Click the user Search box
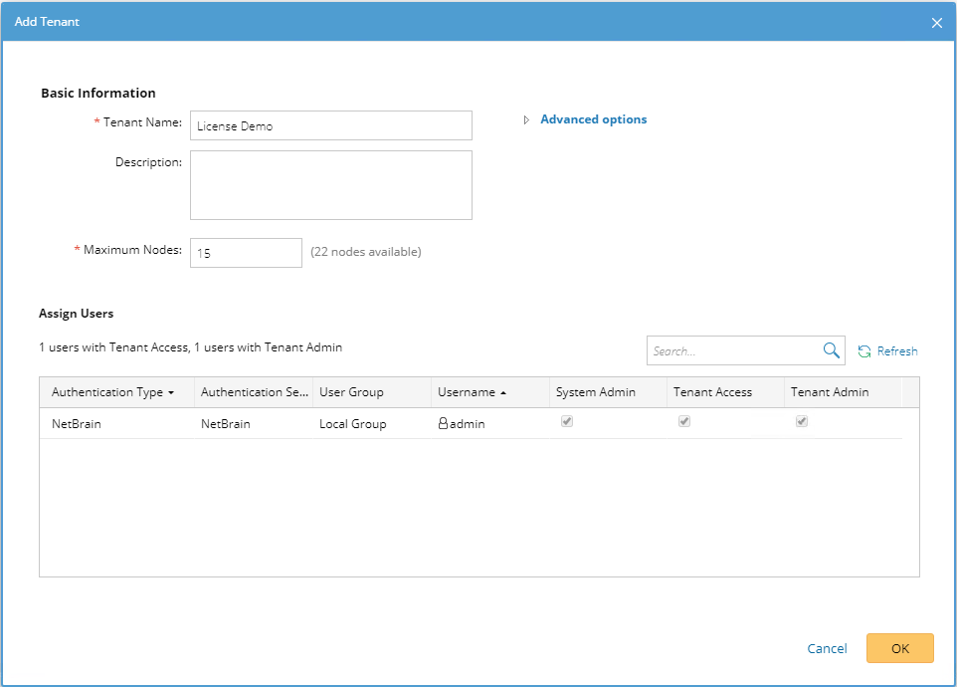This screenshot has height=687, width=958. (734, 351)
